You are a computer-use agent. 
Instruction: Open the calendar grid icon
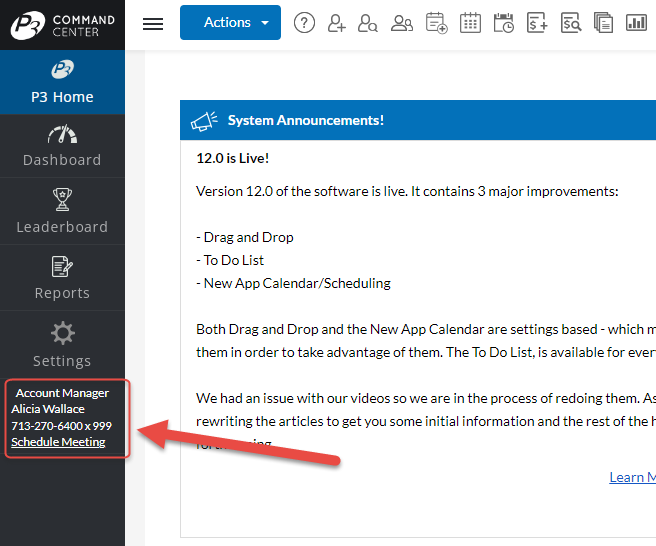tap(470, 23)
